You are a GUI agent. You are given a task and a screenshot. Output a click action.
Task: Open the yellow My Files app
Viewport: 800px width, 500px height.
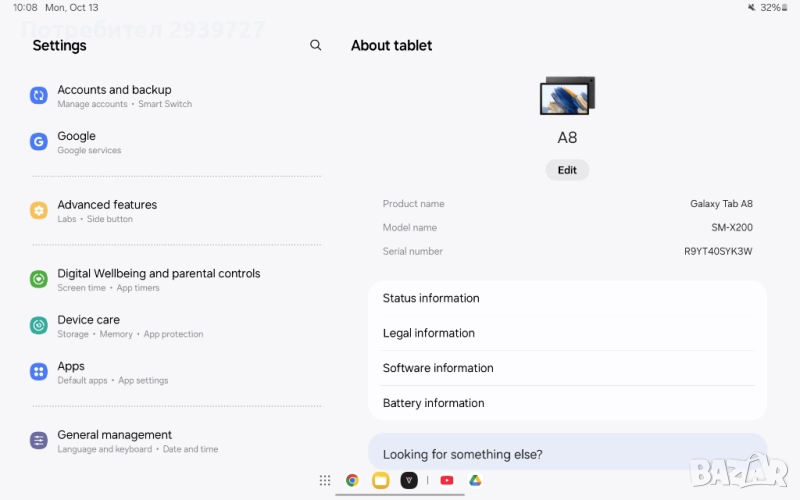381,480
